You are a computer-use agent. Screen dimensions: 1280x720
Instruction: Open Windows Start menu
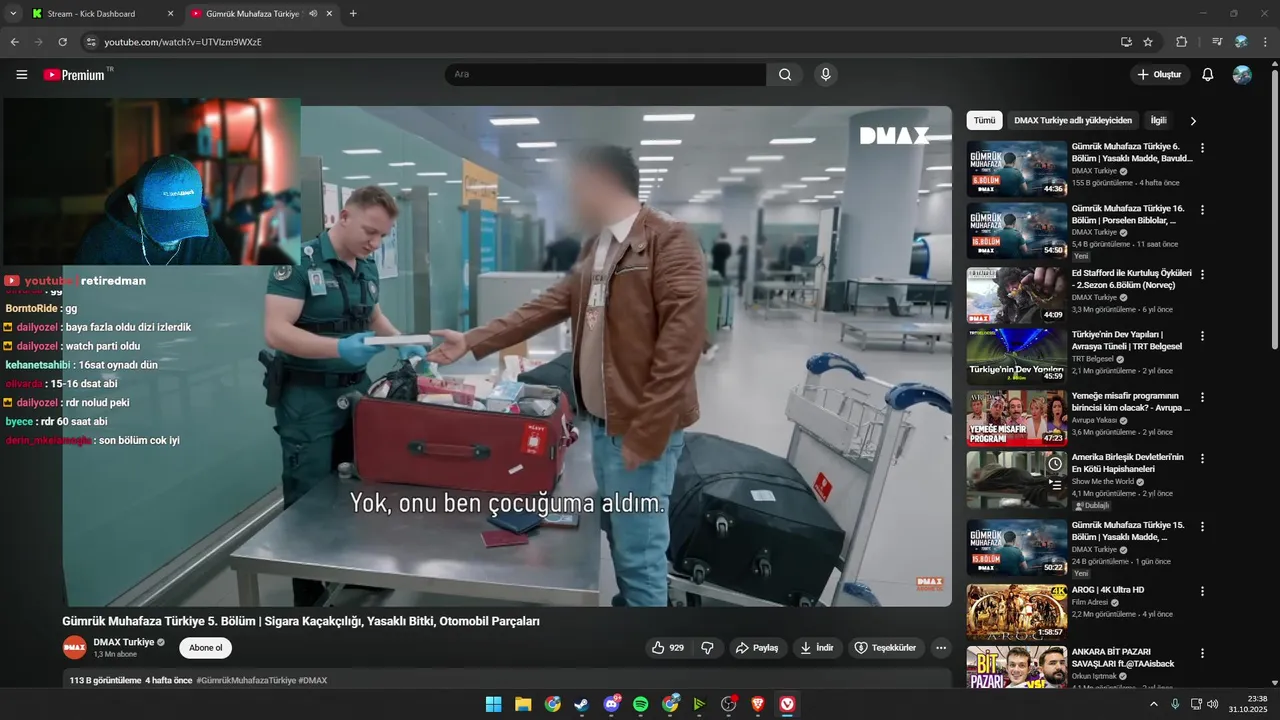[493, 704]
